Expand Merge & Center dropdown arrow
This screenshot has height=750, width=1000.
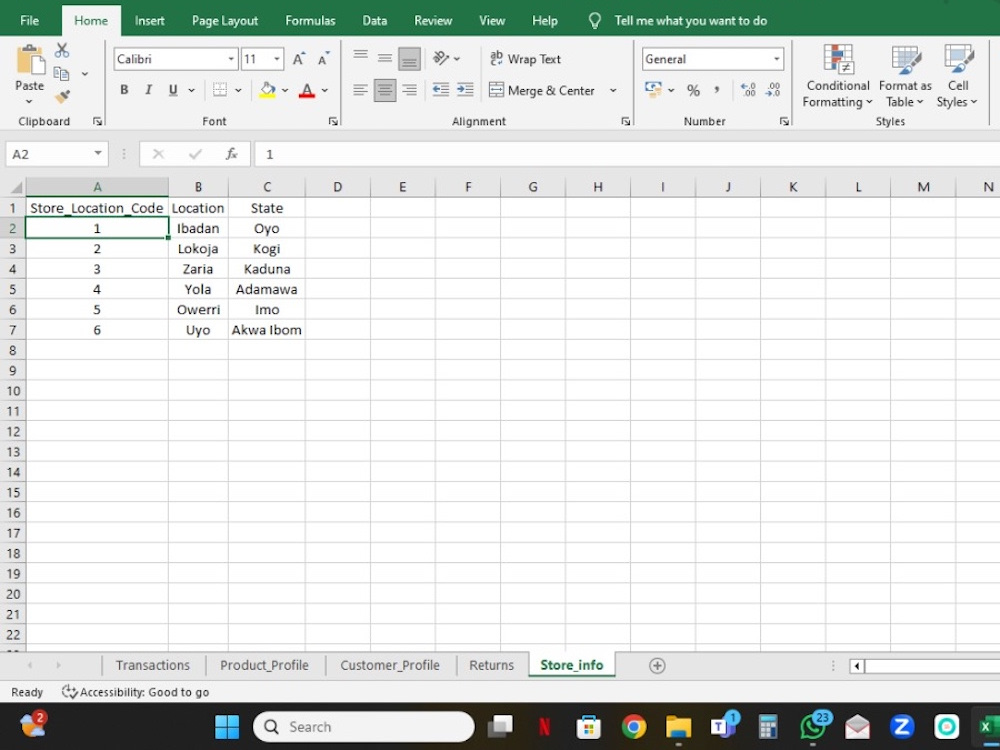pyautogui.click(x=613, y=91)
